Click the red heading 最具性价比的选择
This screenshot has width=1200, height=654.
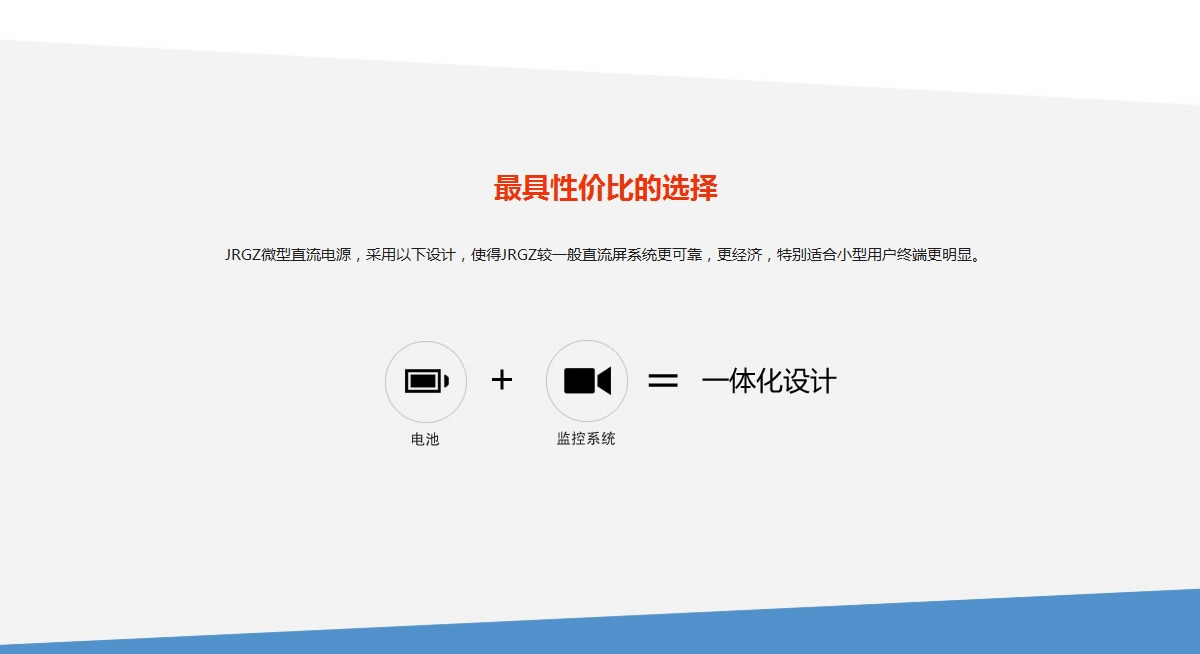(605, 188)
